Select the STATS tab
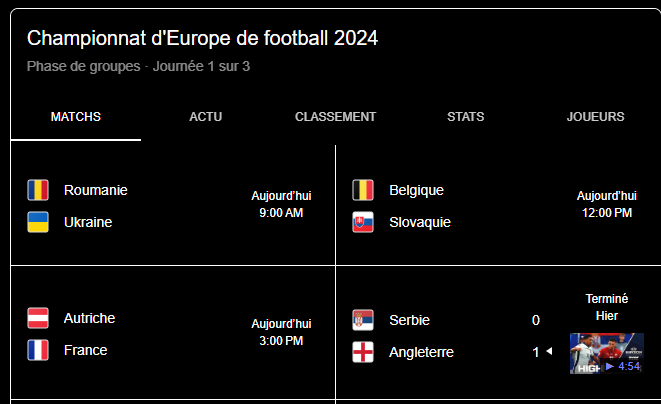The width and height of the screenshot is (661, 404). [466, 117]
